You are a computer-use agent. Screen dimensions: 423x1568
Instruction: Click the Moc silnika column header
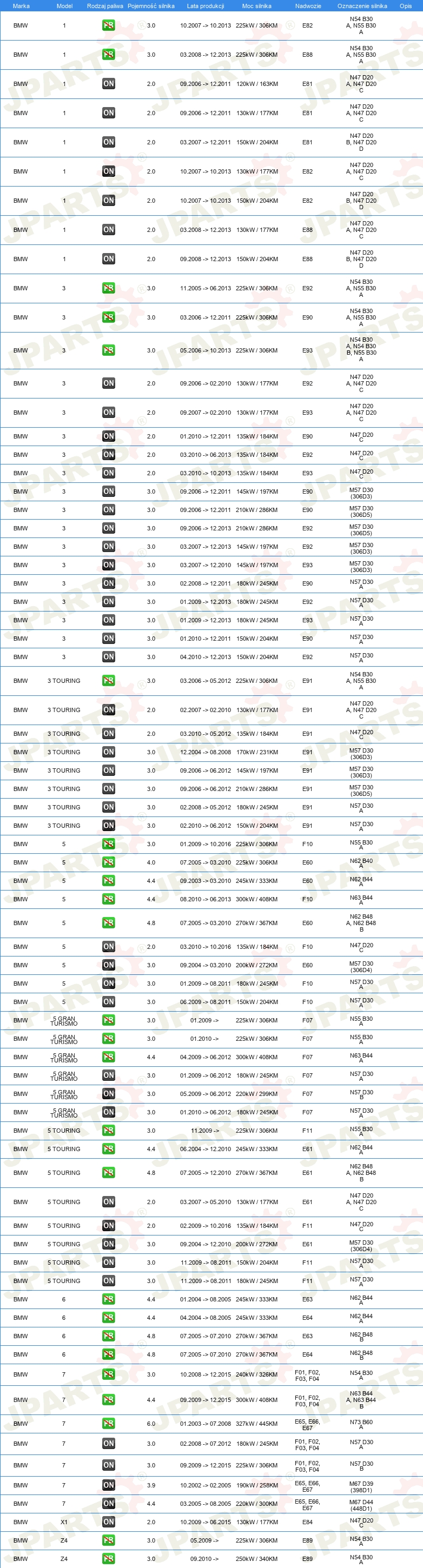pyautogui.click(x=257, y=6)
